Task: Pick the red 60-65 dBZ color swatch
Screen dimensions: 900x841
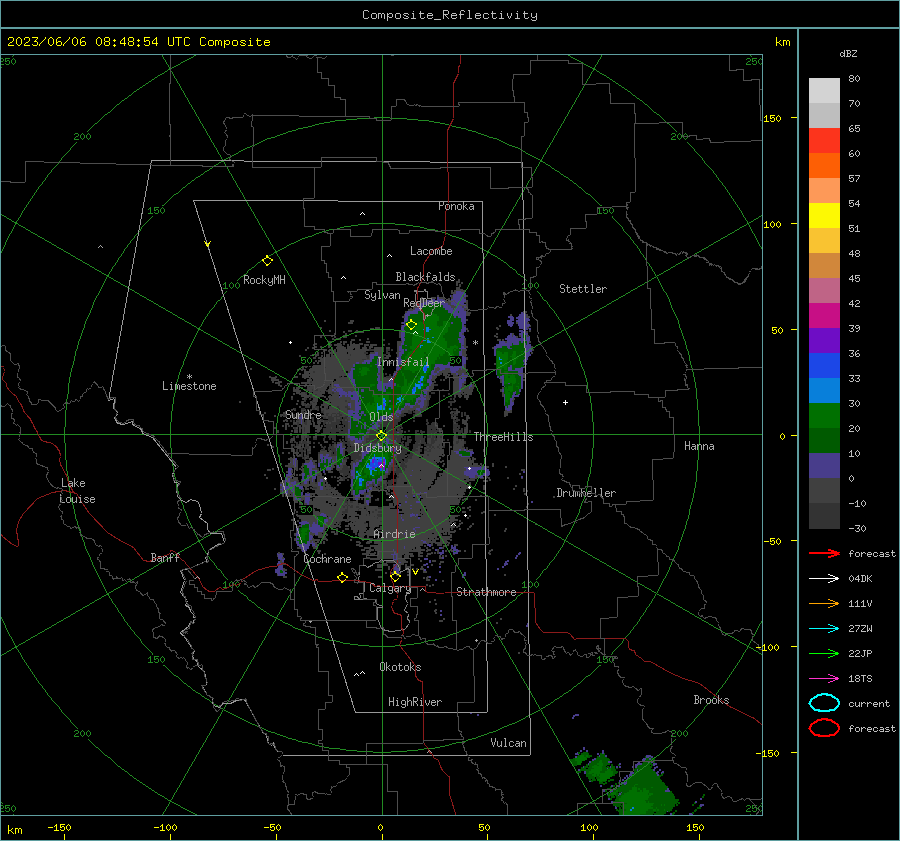Action: pos(824,141)
